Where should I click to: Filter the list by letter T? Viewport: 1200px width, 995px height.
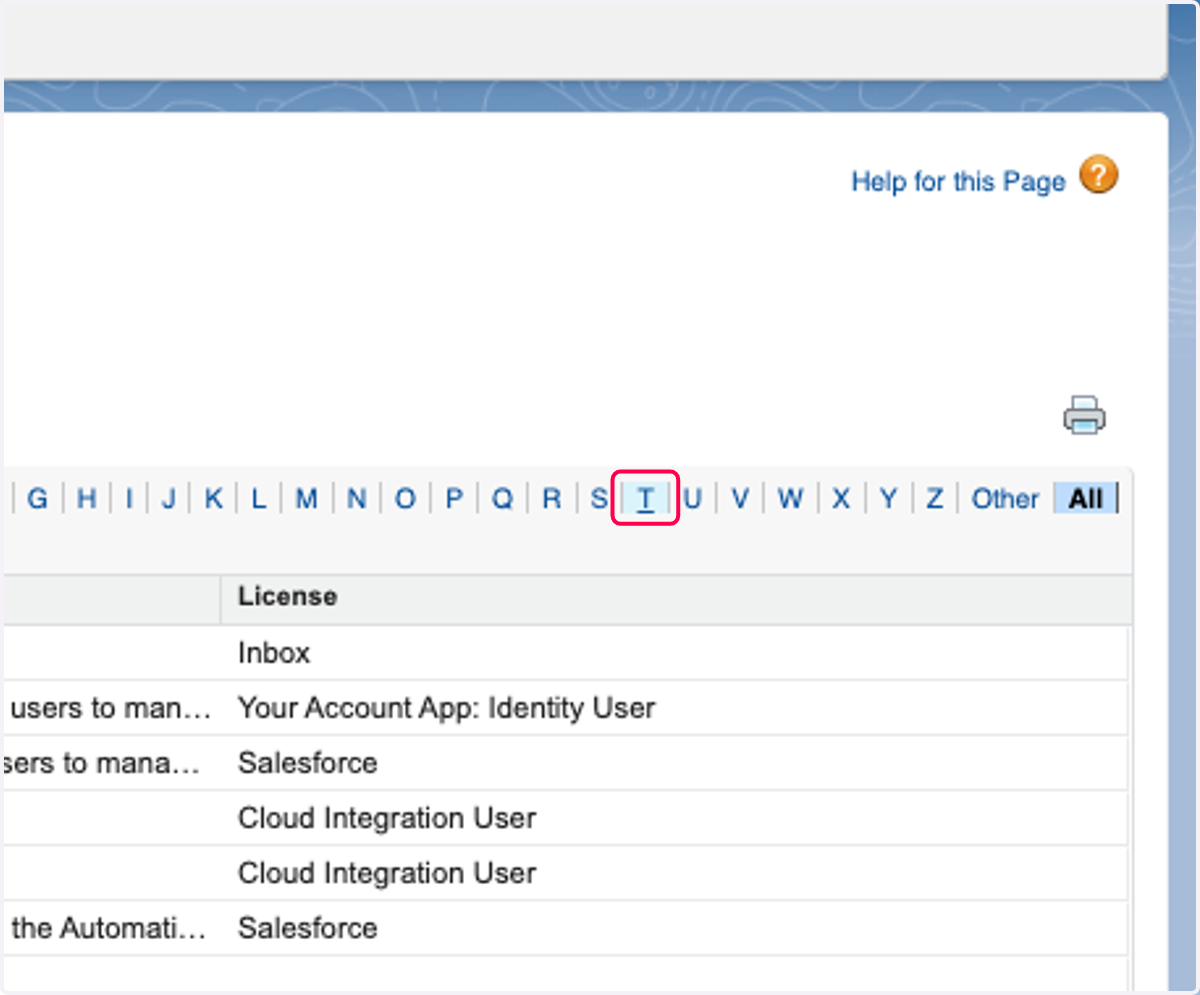point(646,498)
